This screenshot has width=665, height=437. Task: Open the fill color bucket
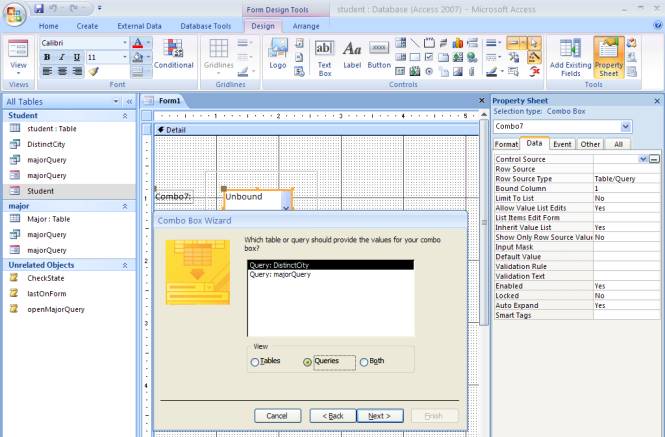(137, 57)
